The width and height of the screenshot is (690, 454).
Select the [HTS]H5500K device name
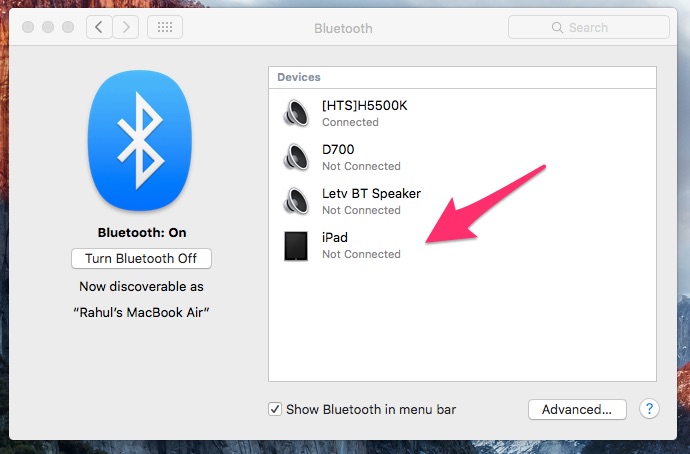pyautogui.click(x=365, y=106)
